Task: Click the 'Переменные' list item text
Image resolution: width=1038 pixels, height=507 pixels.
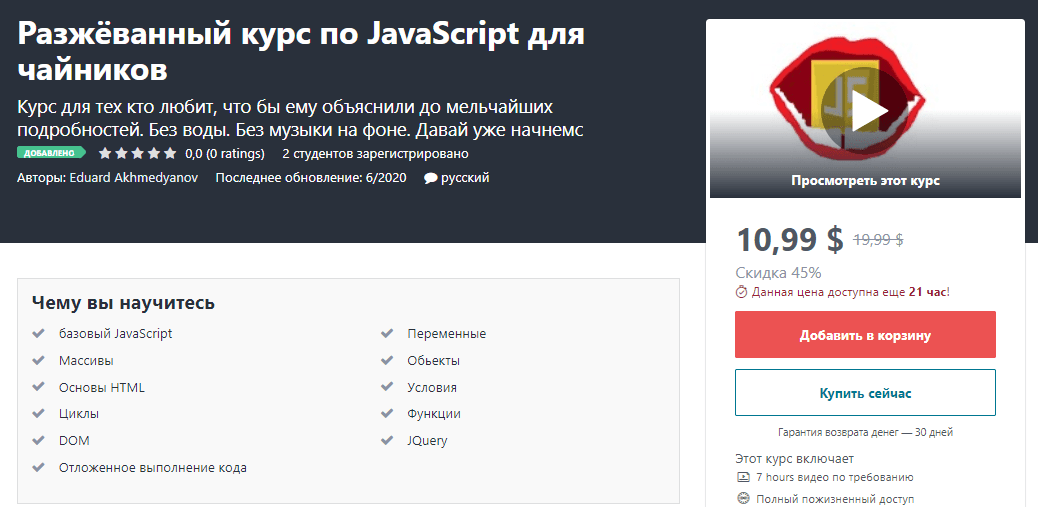Action: point(447,334)
